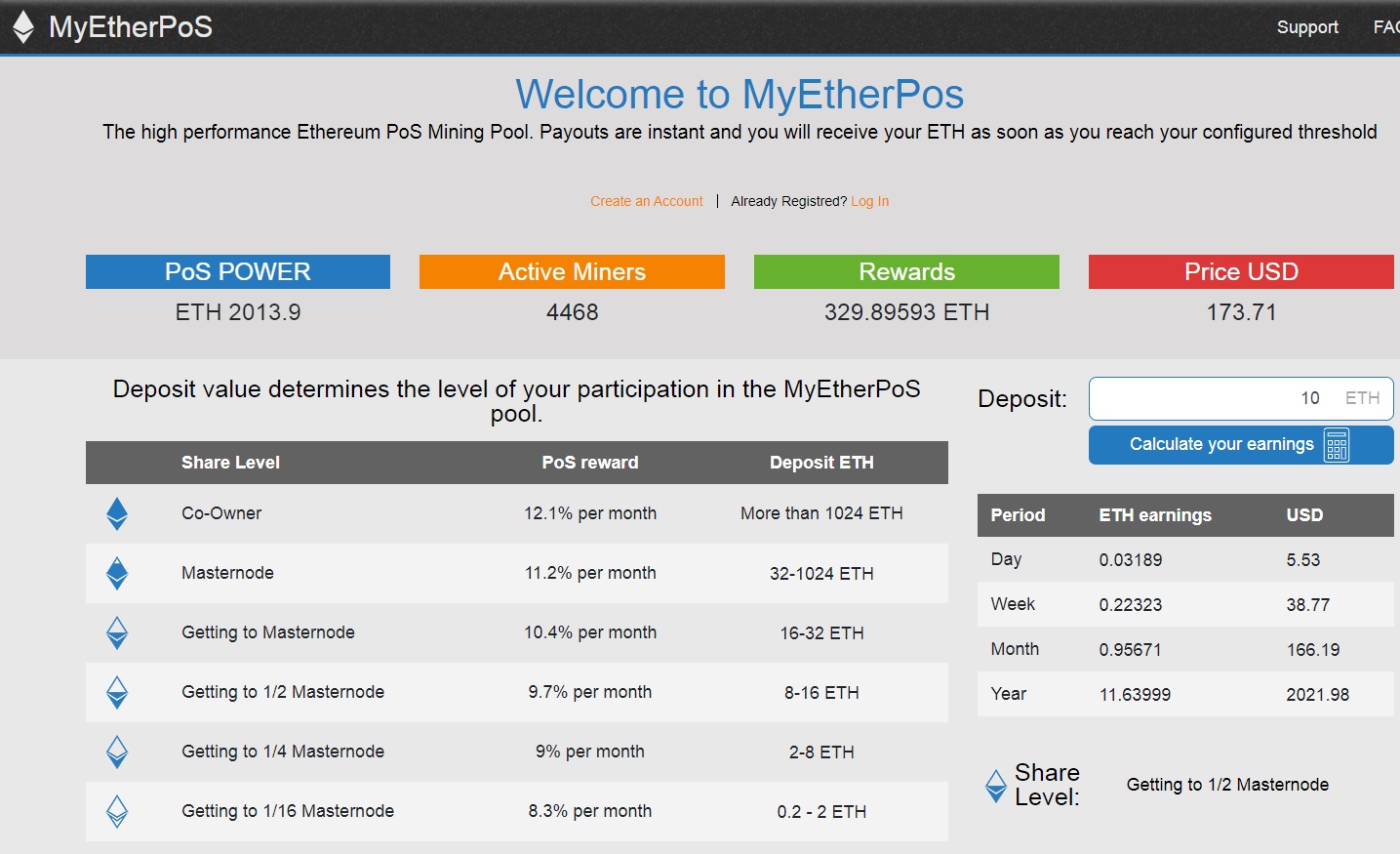Select the 9% per month reward
The image size is (1400, 854).
click(590, 752)
